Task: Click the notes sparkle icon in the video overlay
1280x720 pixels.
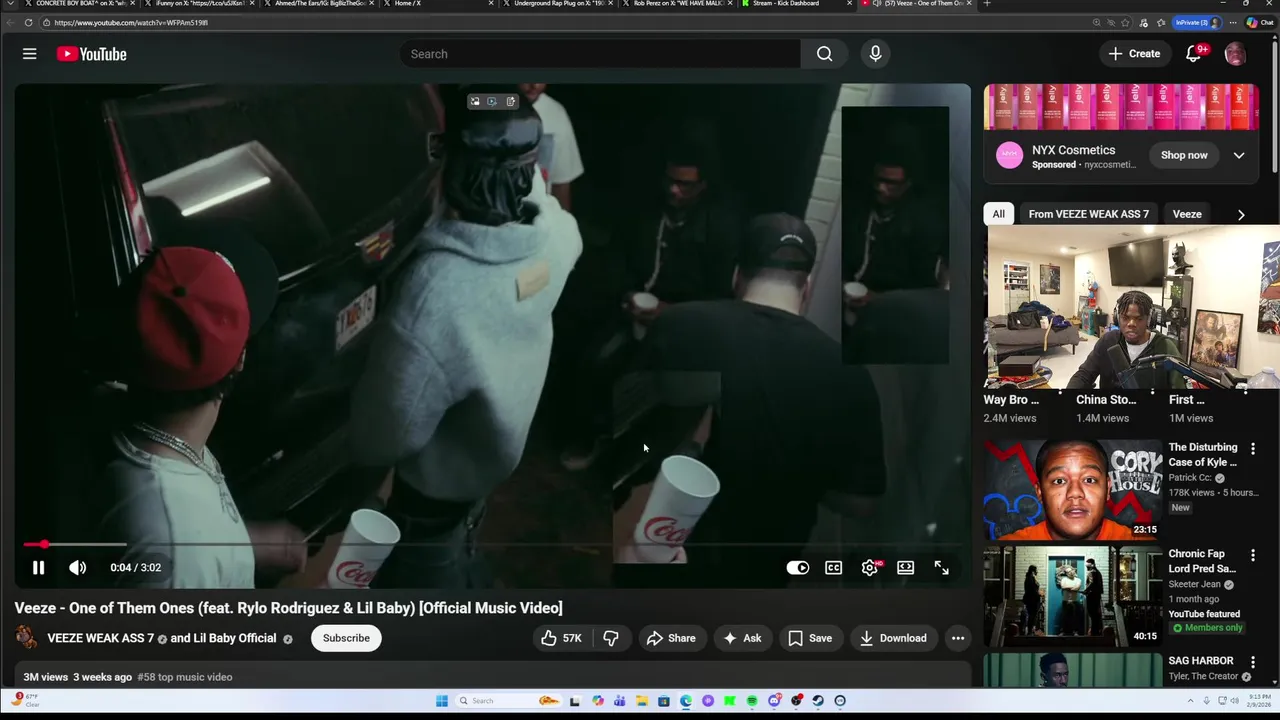Action: [x=510, y=101]
